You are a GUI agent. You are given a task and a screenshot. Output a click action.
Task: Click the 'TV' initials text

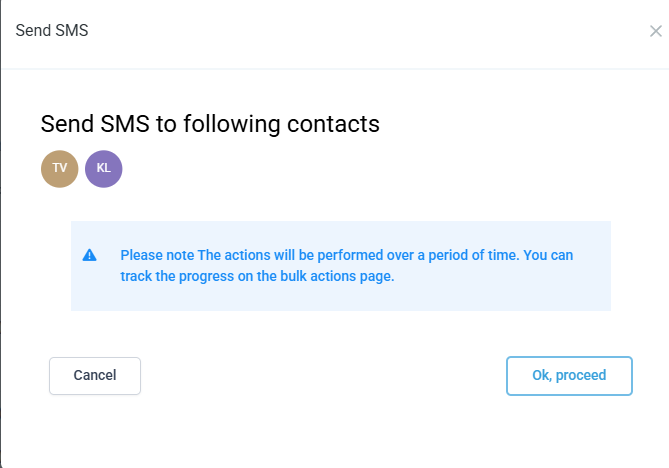tap(59, 169)
